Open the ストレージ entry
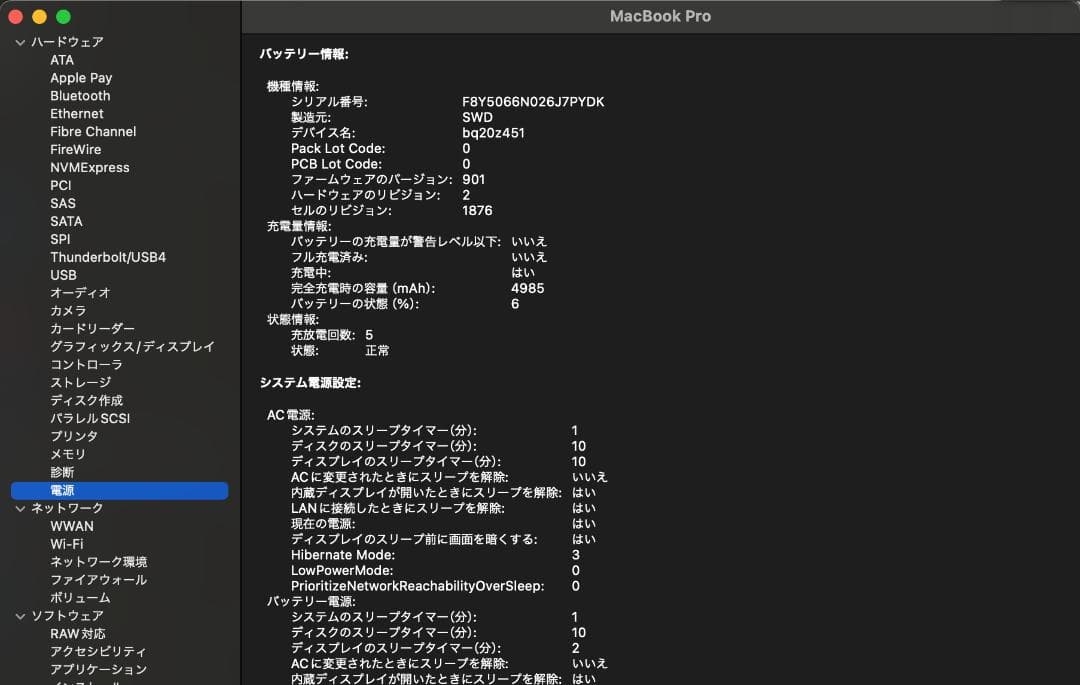Screen dimensions: 1080x685 80,382
